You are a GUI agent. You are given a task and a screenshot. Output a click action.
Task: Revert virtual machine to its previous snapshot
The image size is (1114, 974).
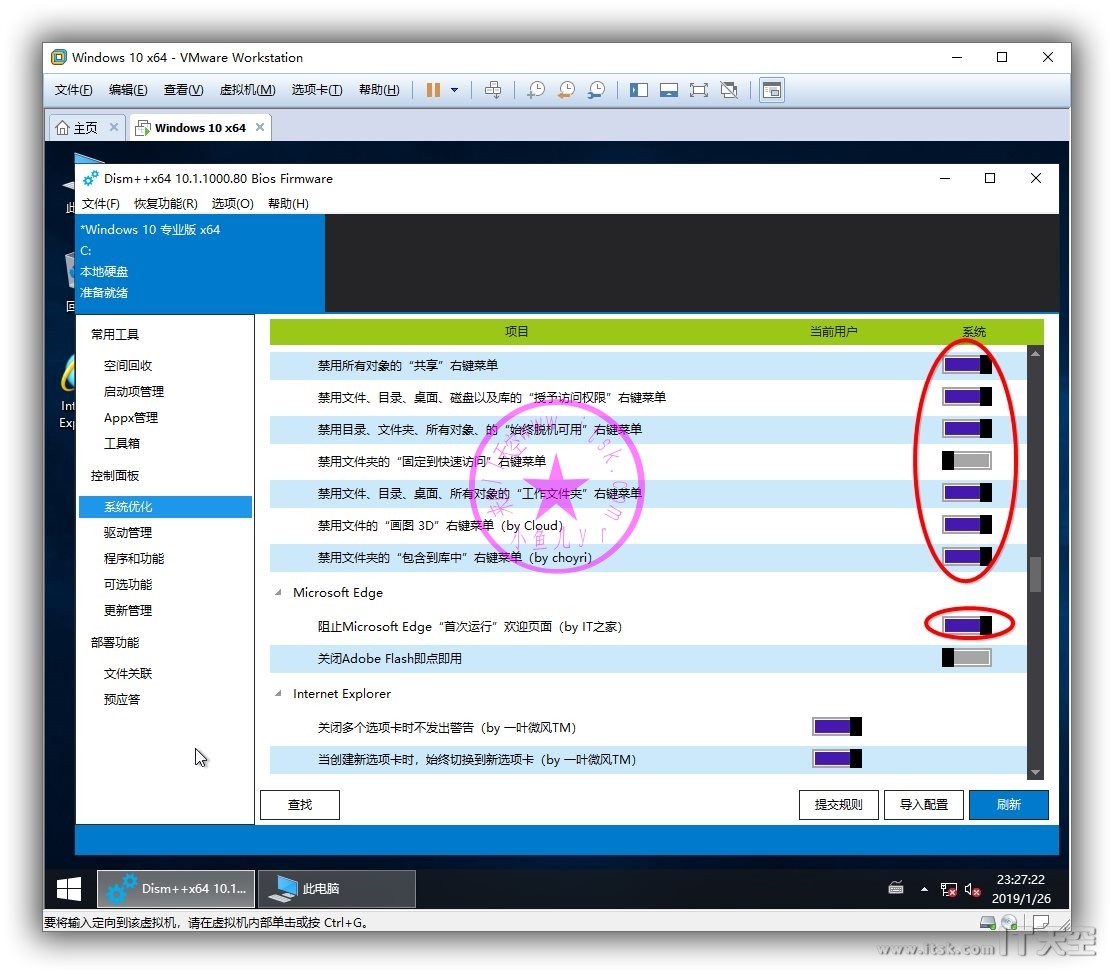566,90
